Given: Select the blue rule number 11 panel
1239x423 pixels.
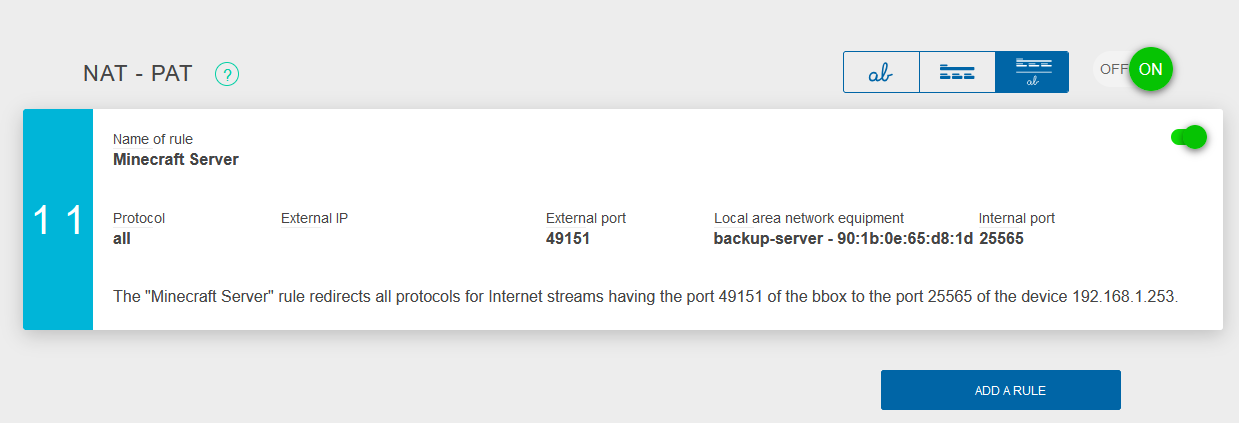Looking at the screenshot, I should click(x=58, y=219).
